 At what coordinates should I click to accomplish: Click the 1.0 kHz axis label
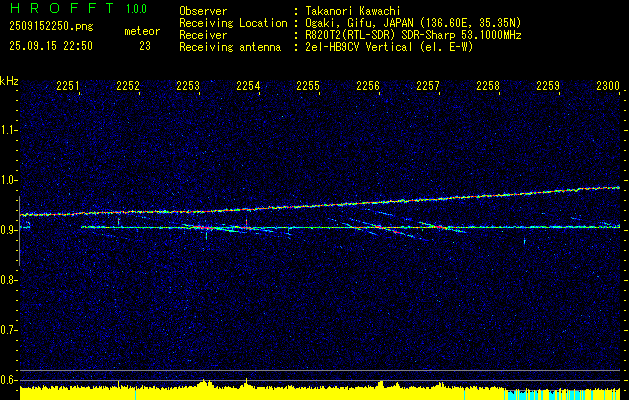coord(8,180)
